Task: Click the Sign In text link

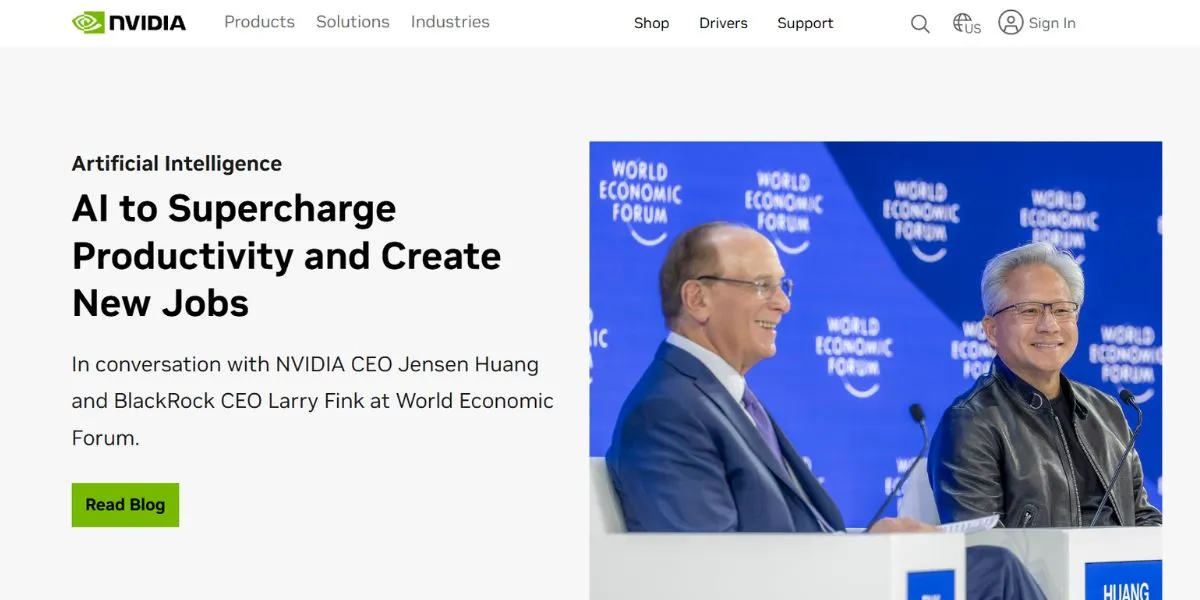Action: pyautogui.click(x=1052, y=23)
